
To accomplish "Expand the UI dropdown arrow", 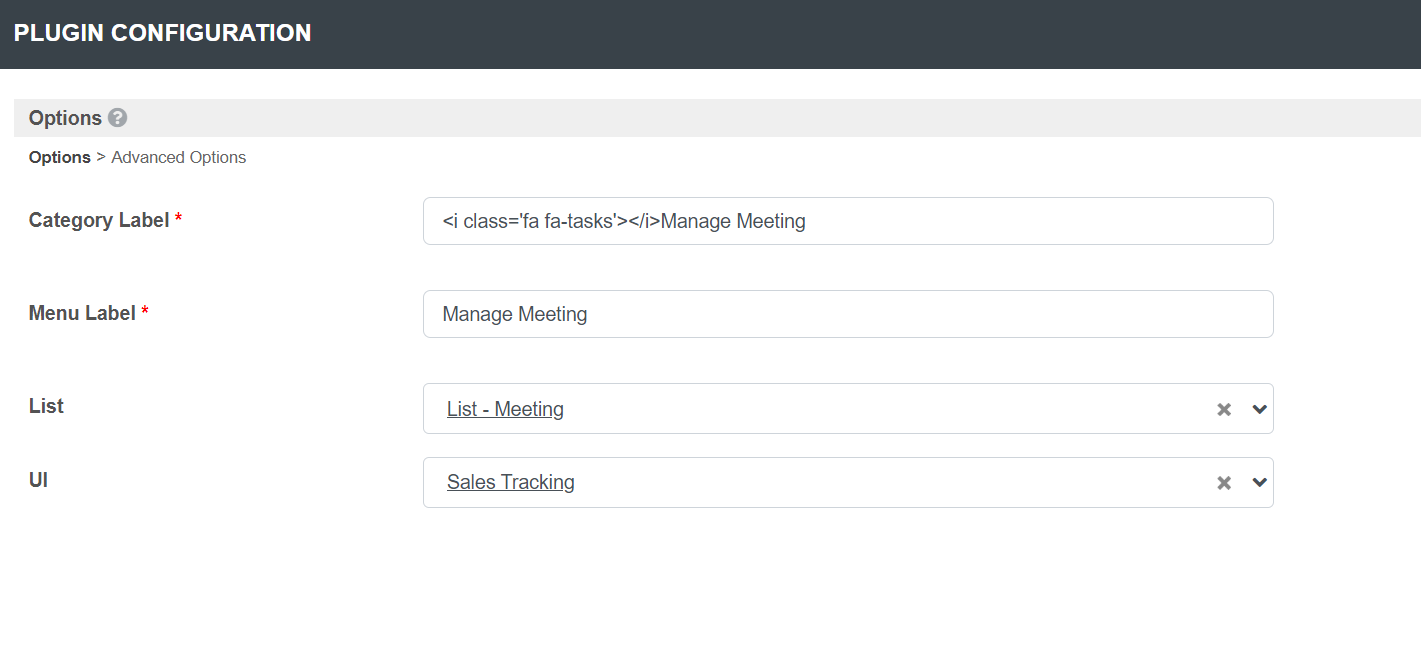I will pos(1259,483).
